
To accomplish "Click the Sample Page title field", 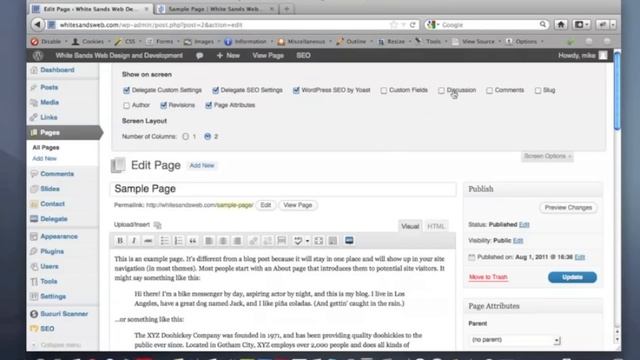I will (x=283, y=189).
